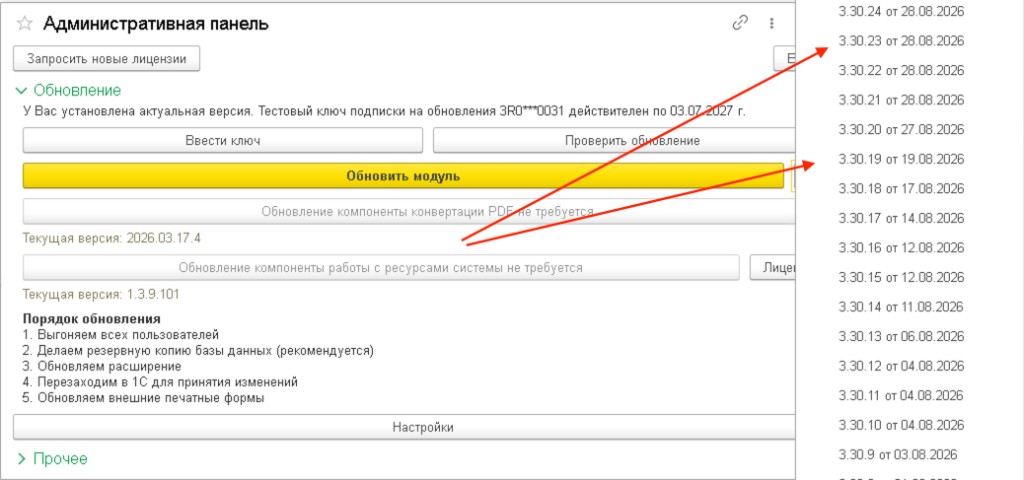Select version 3.30.20 от 27.08.2026

(901, 129)
